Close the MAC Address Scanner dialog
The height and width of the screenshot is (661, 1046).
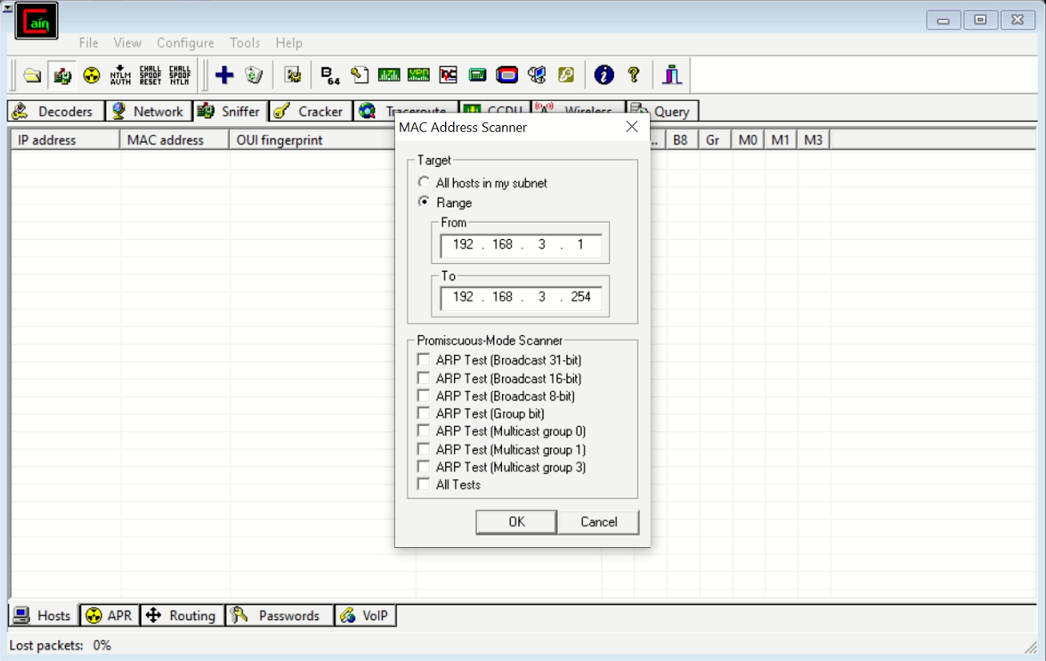coord(632,127)
